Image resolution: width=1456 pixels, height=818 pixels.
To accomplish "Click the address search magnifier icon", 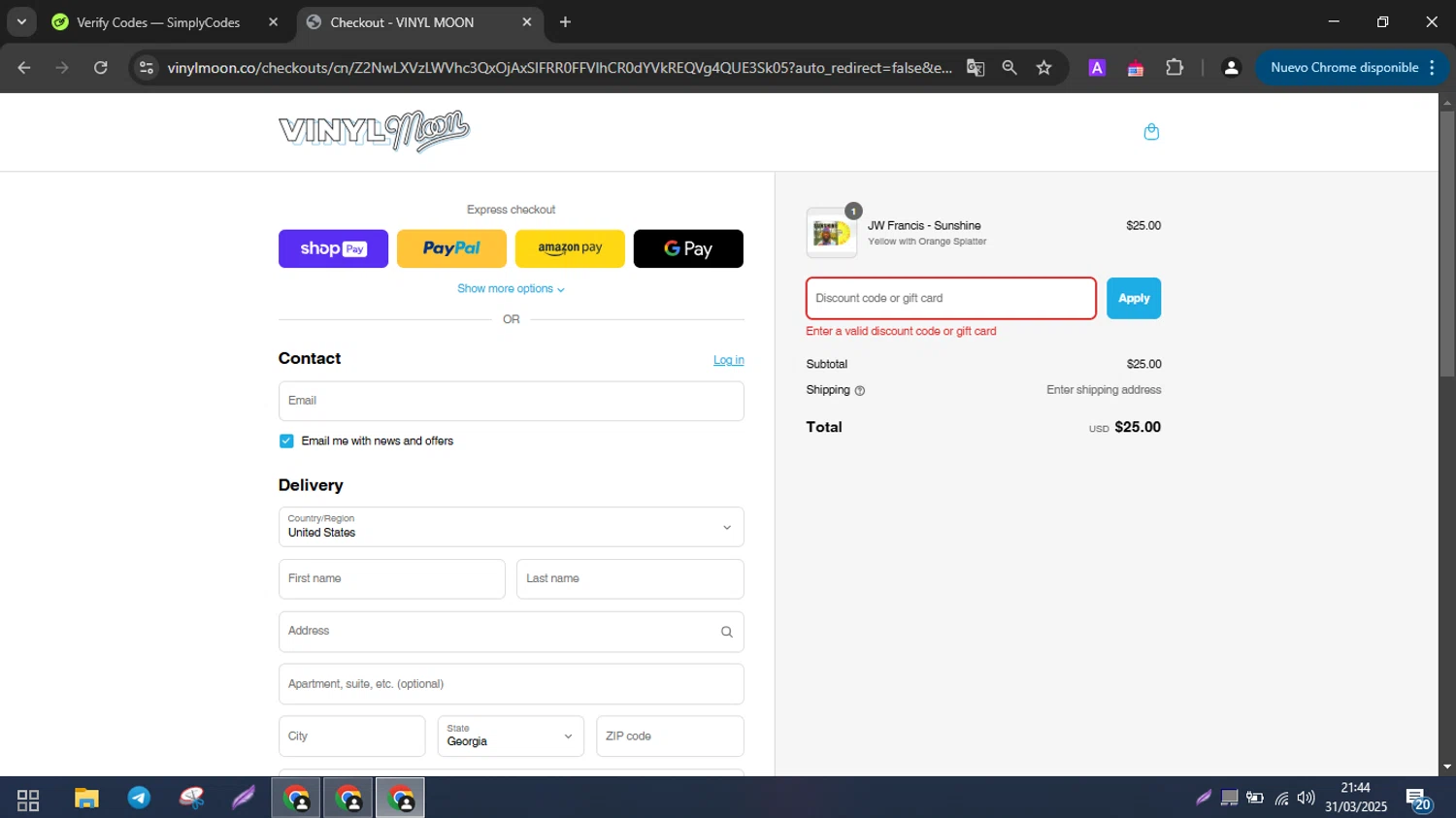I will click(726, 632).
